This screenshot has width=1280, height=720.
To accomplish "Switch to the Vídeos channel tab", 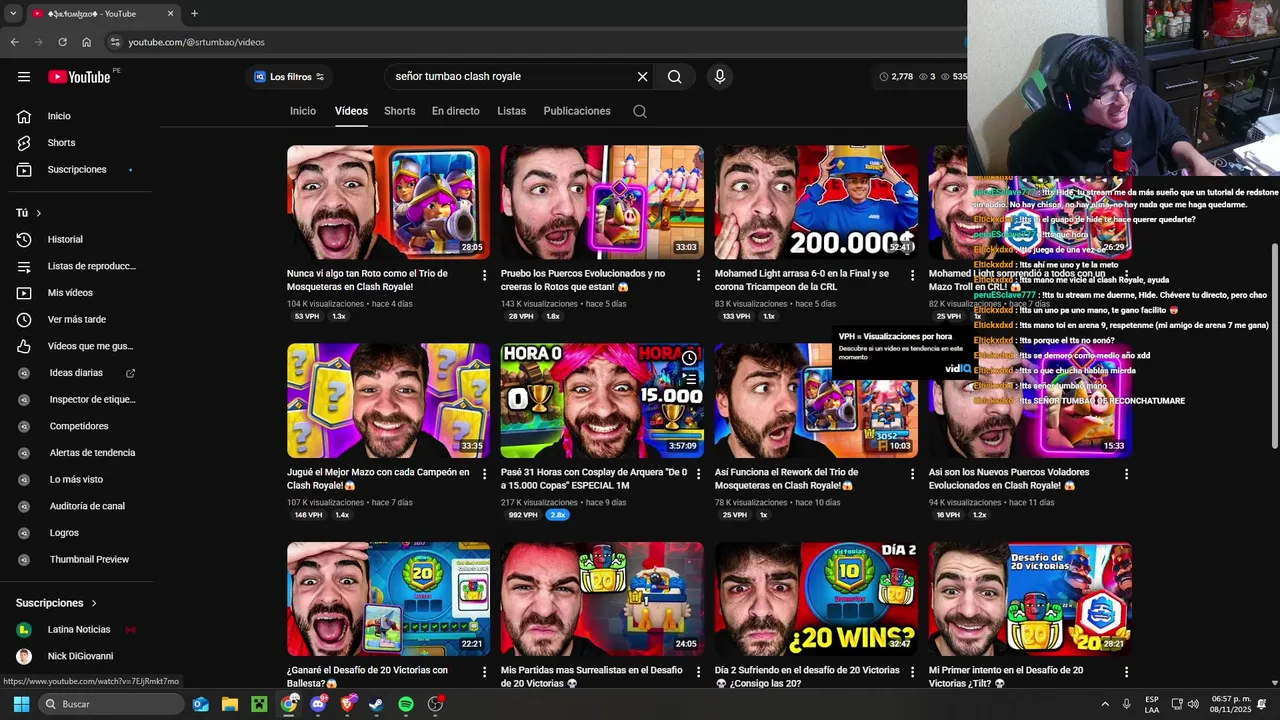I will (351, 111).
